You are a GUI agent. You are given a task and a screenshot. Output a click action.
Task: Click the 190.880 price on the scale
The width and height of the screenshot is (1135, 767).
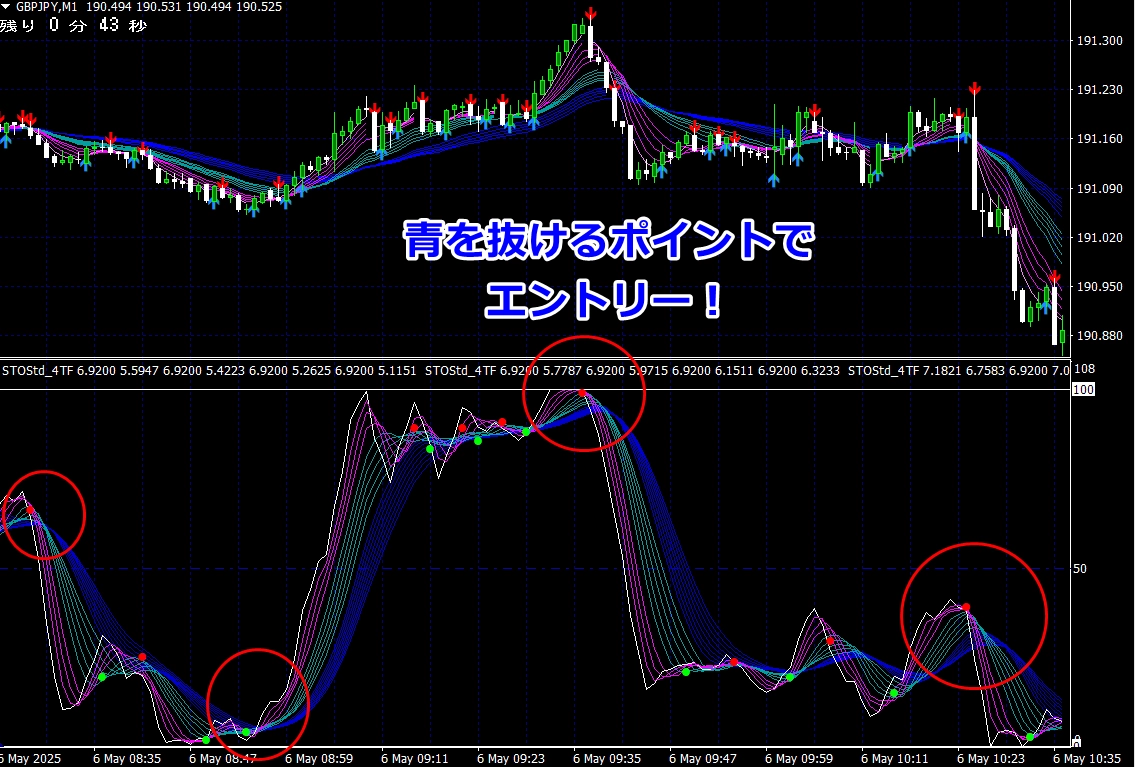pyautogui.click(x=1099, y=336)
